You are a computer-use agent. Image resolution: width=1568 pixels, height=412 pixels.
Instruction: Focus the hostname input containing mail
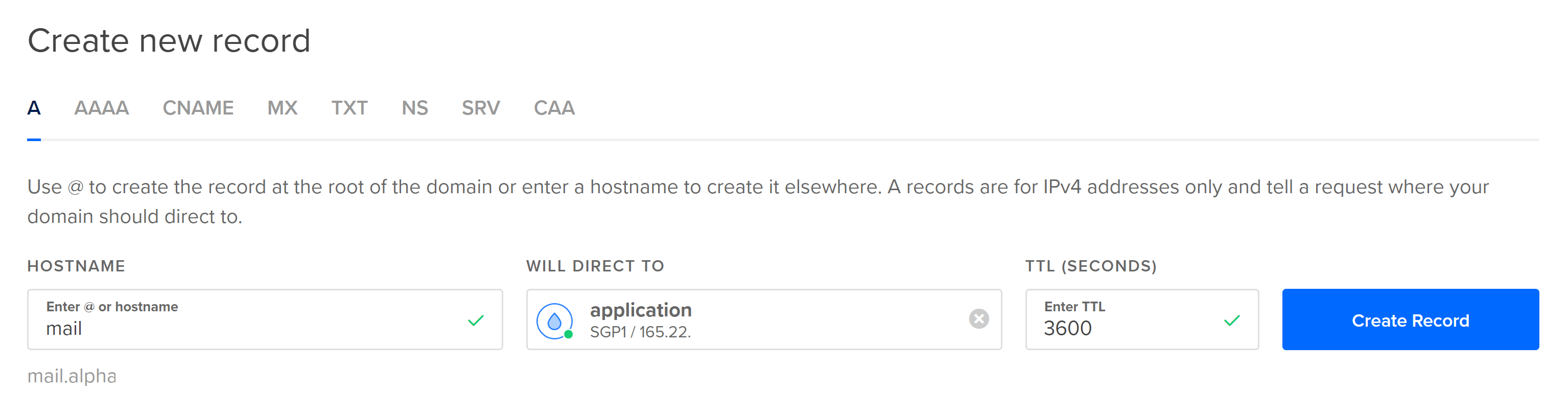coord(265,319)
